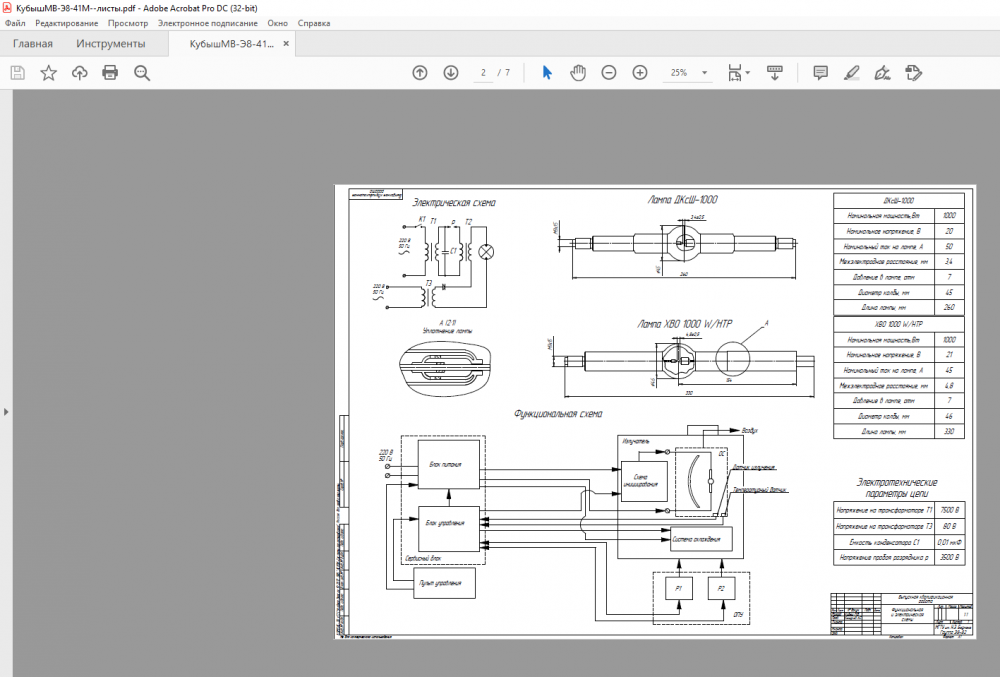This screenshot has height=677, width=1000.
Task: Print the document with printer icon
Action: tap(110, 73)
